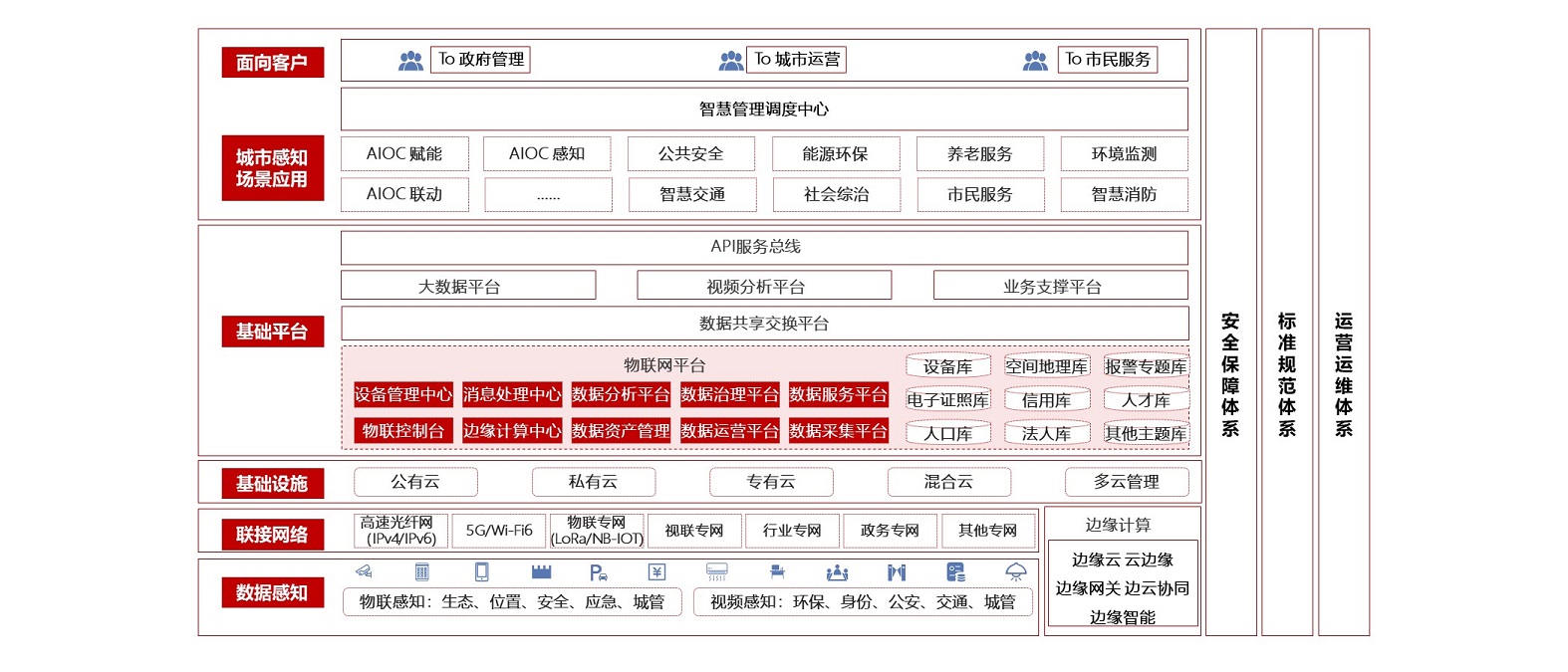1568x672 pixels.
Task: Click the 能源环保 box
Action: pos(835,154)
